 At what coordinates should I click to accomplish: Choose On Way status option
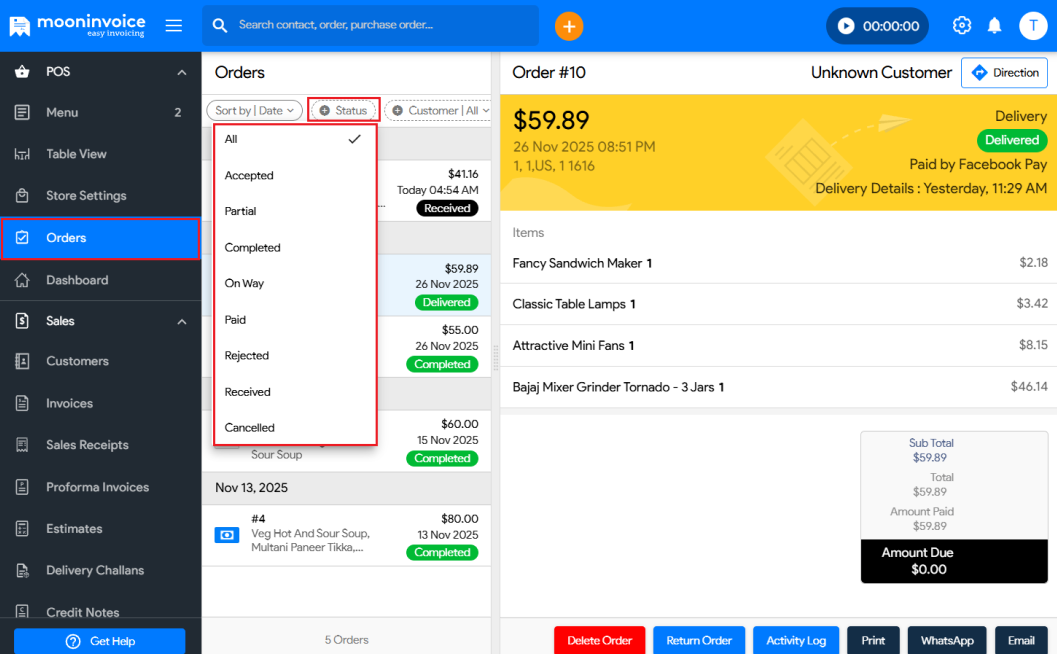pos(245,284)
